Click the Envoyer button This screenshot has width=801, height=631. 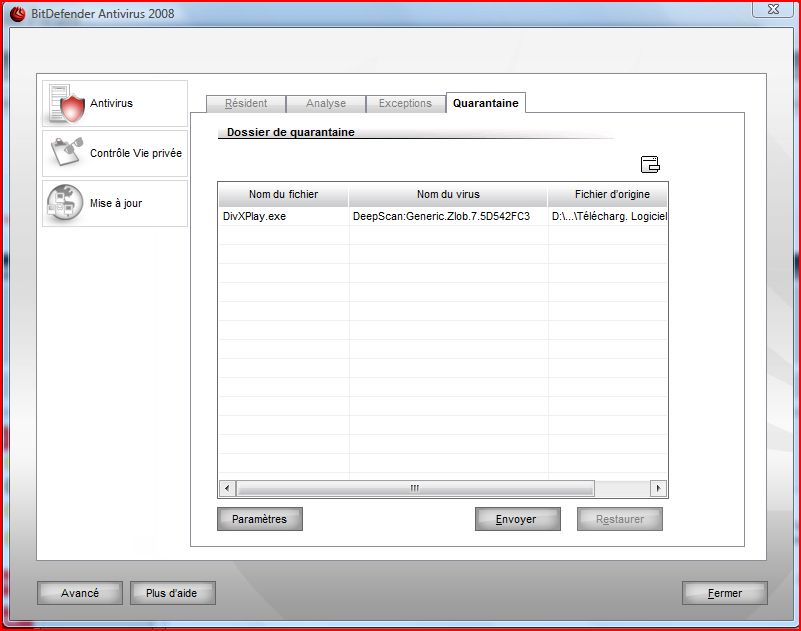[517, 519]
